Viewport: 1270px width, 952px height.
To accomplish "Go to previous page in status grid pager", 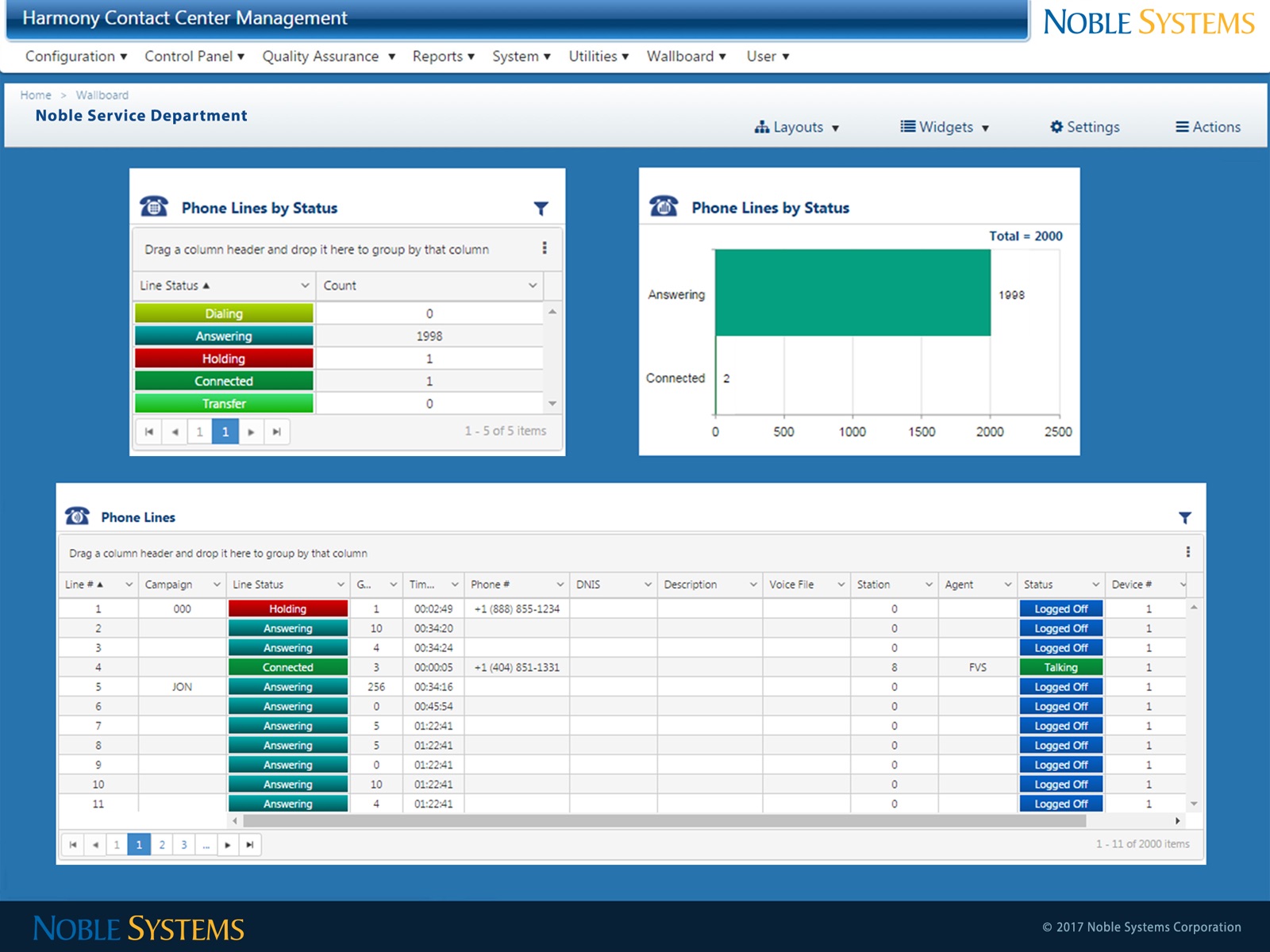I will click(175, 432).
